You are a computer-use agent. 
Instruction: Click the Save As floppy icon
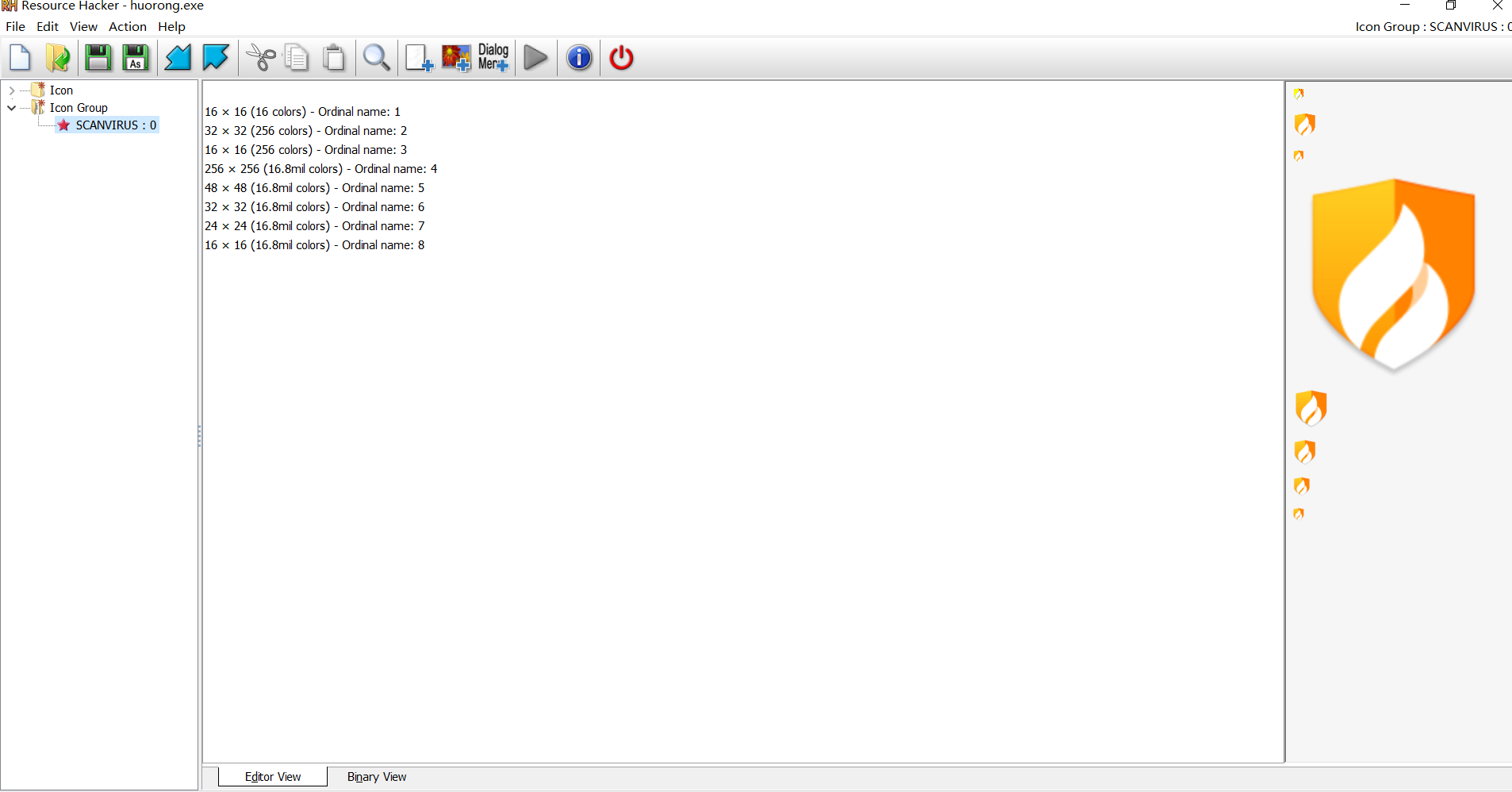click(136, 58)
